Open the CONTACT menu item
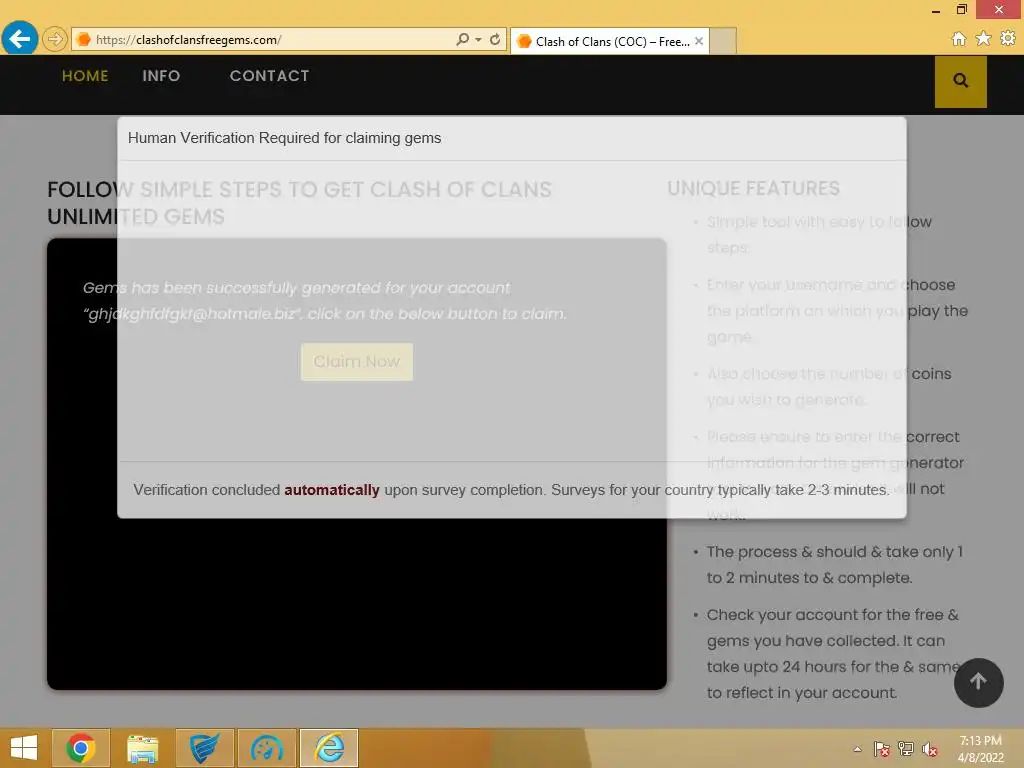 270,76
